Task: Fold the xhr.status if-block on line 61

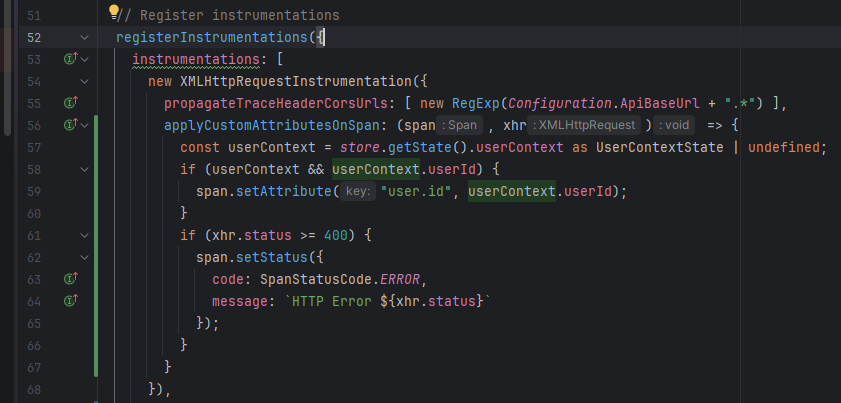Action: coord(85,235)
